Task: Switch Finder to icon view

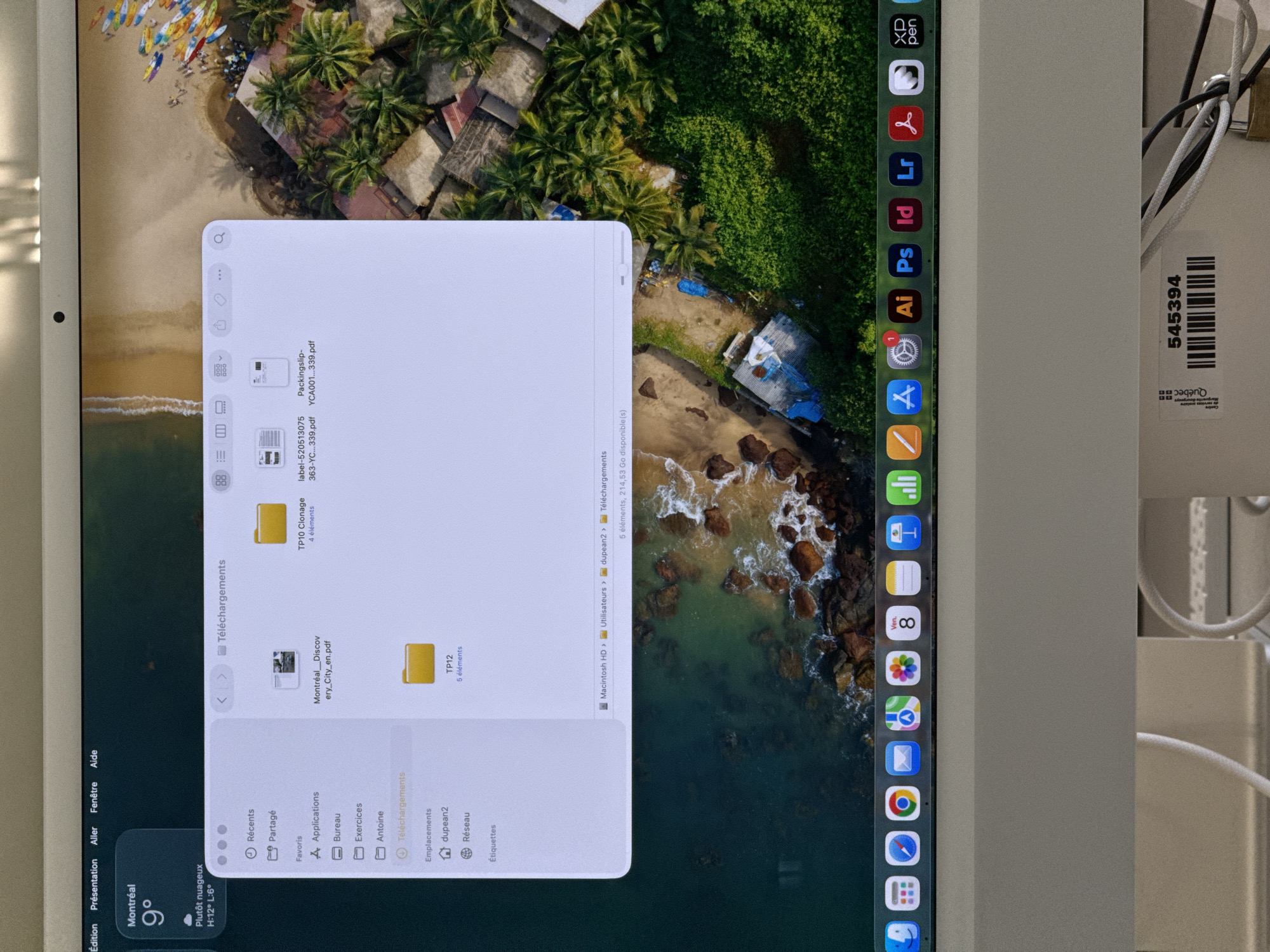Action: tap(220, 480)
